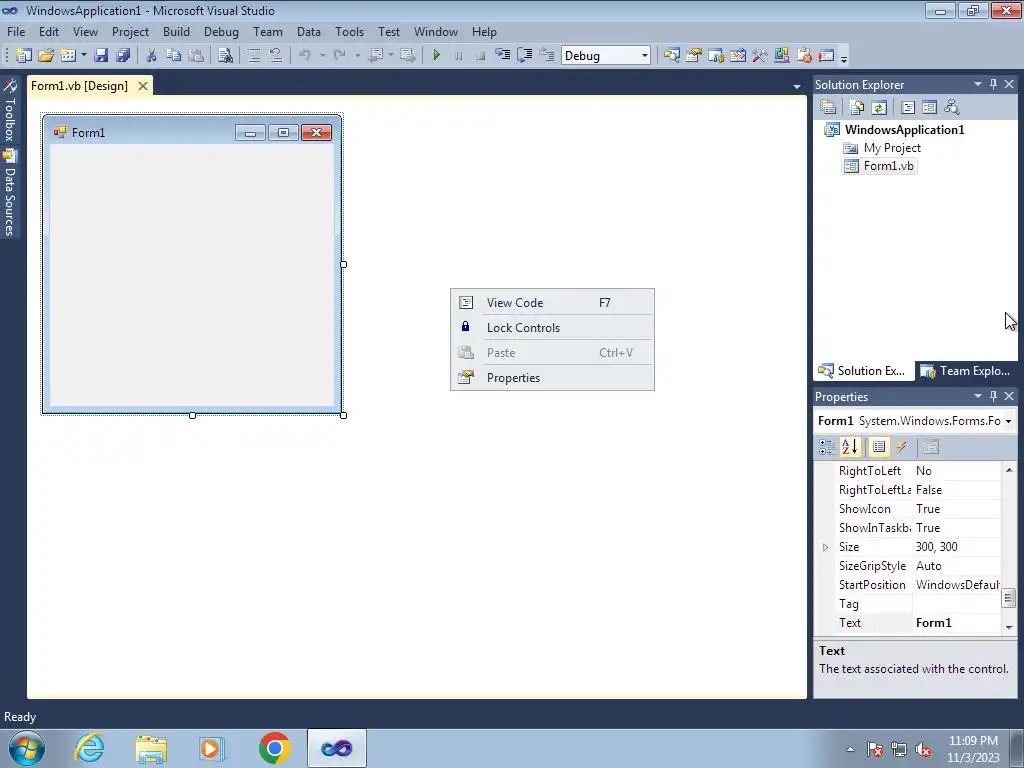Viewport: 1024px width, 768px height.
Task: Click Solution Explorer's View Code icon
Action: (908, 107)
